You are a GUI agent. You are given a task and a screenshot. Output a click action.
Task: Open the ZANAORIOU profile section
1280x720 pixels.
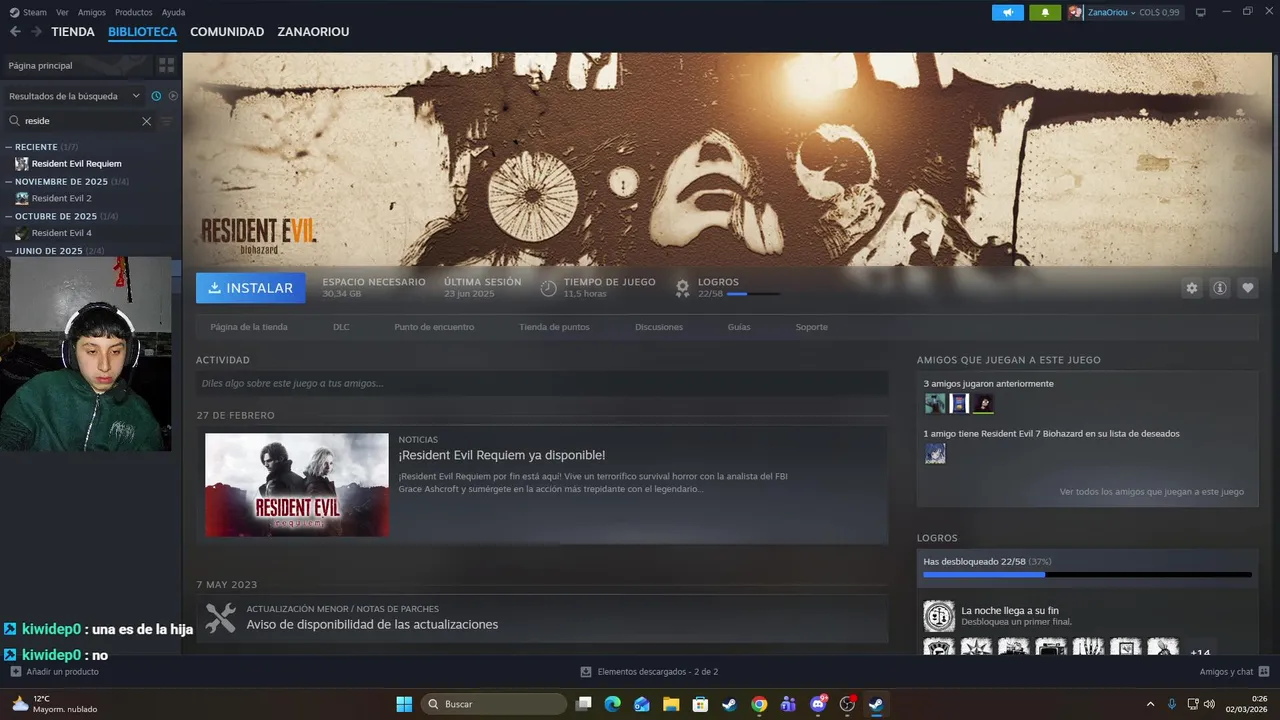(313, 32)
